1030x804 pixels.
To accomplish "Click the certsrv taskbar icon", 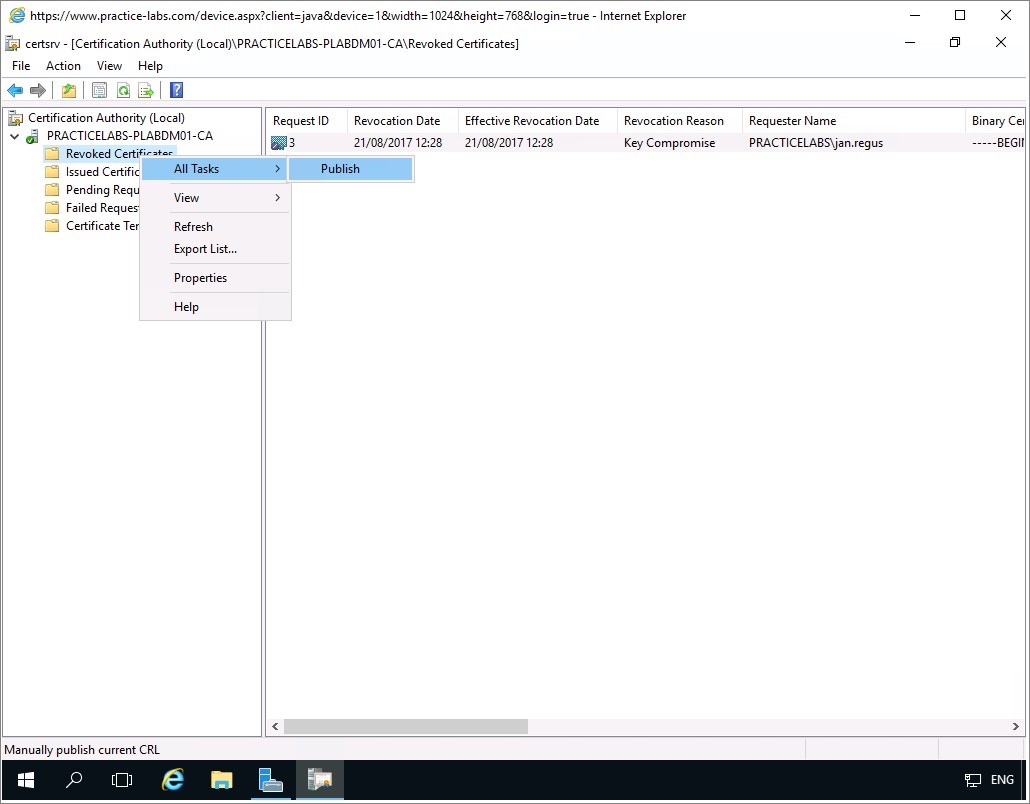I will [320, 780].
